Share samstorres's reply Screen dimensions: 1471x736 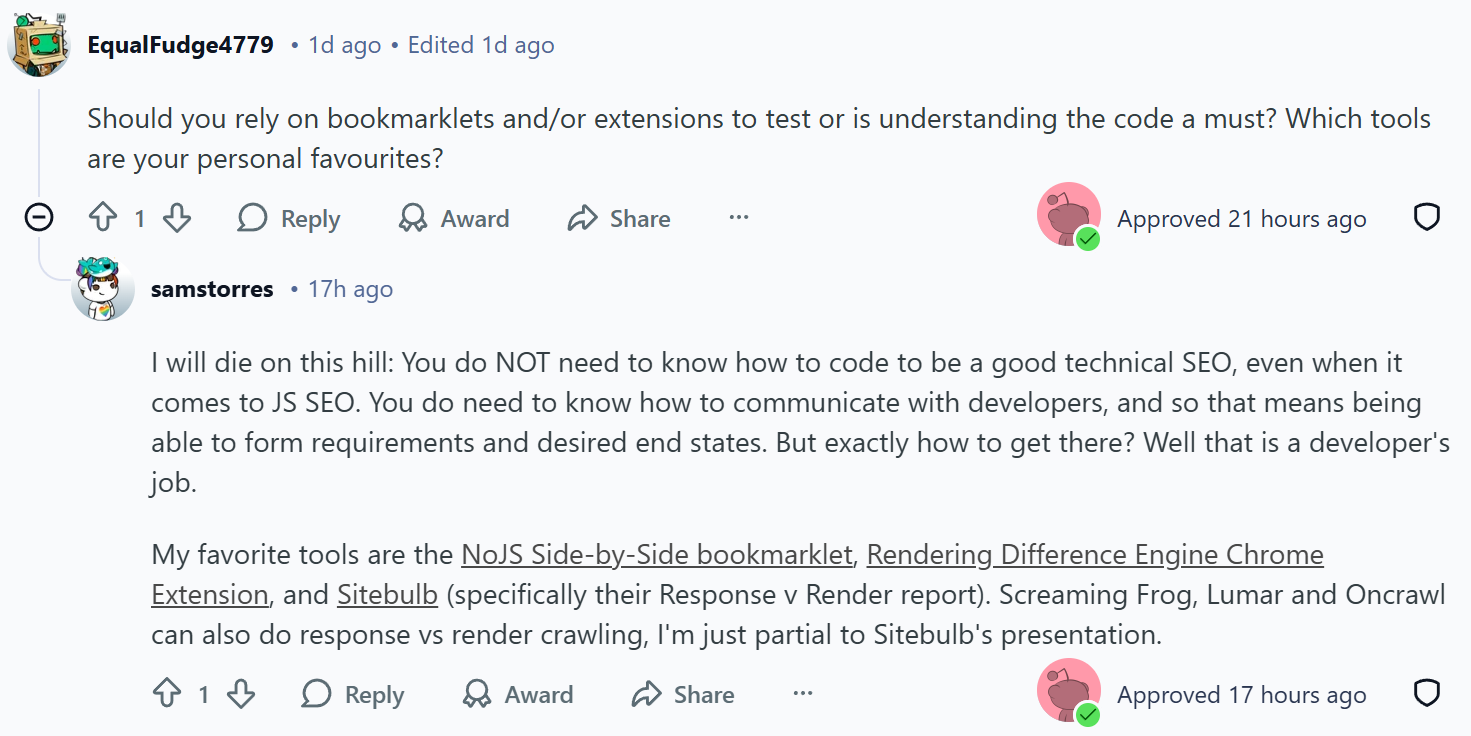tap(683, 694)
